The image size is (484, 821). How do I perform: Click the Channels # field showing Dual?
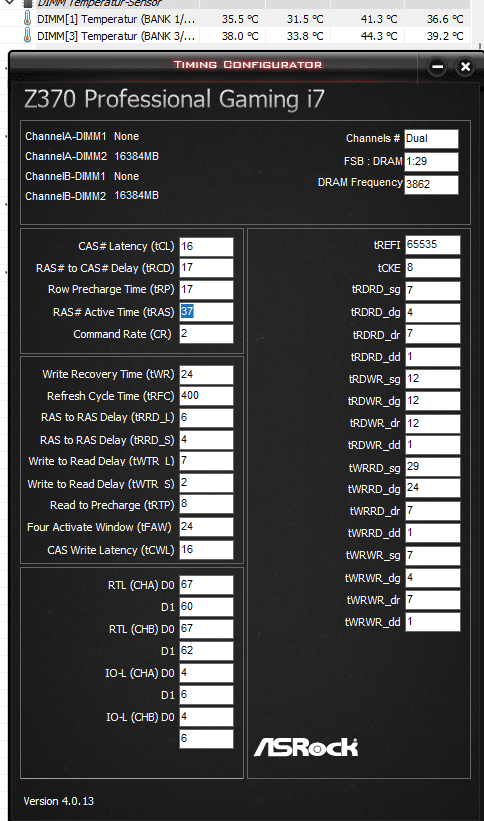[x=432, y=139]
